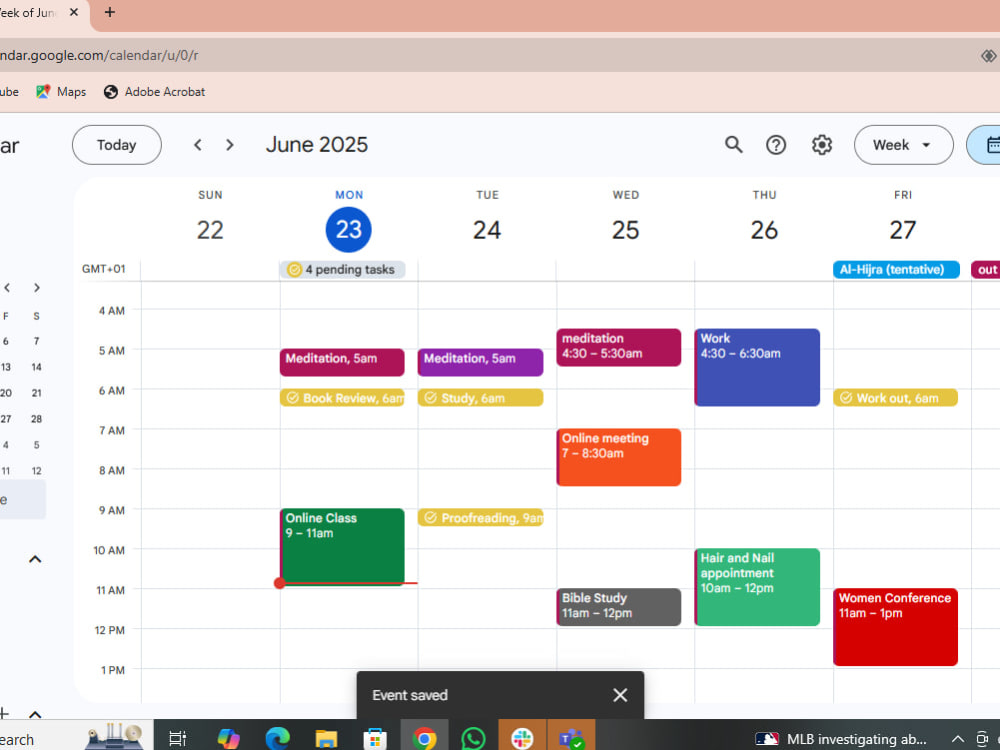
Task: Select 28 in the mini calendar
Action: click(x=36, y=419)
